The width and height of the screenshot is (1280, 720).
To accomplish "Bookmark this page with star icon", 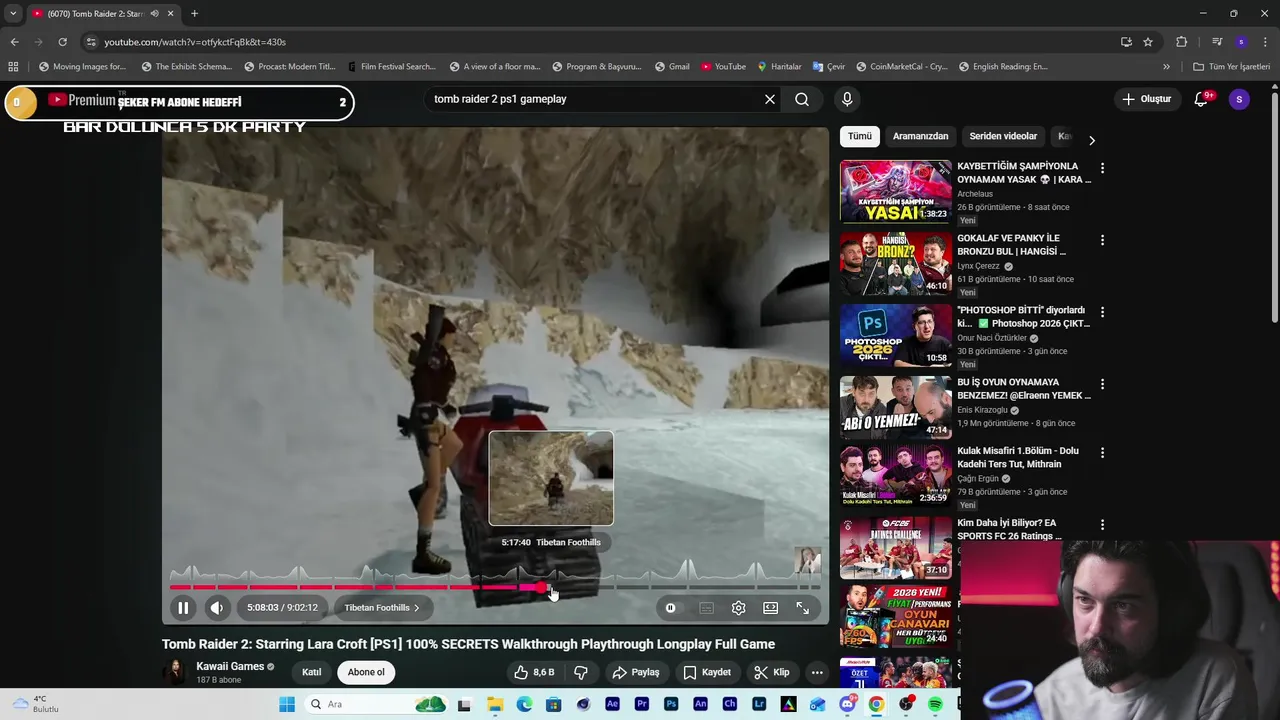I will point(1148,42).
